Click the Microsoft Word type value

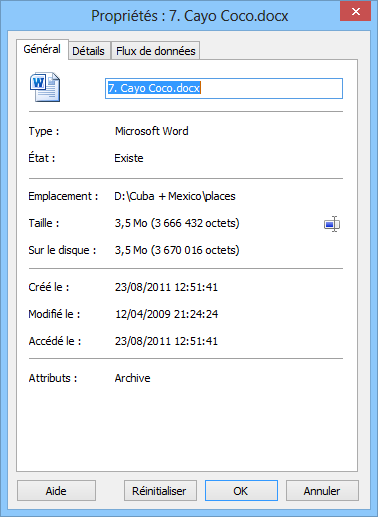coord(152,131)
